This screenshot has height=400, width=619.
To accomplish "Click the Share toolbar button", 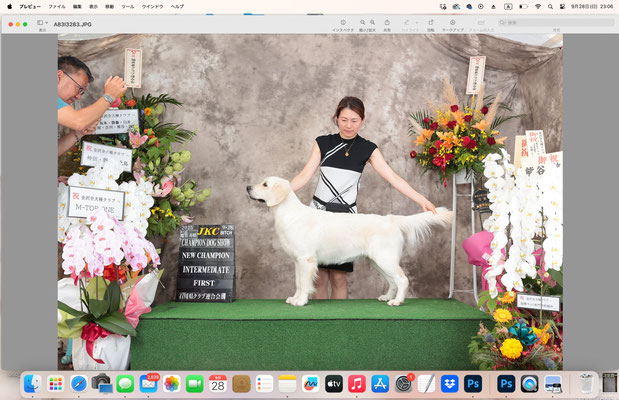I will pos(387,23).
